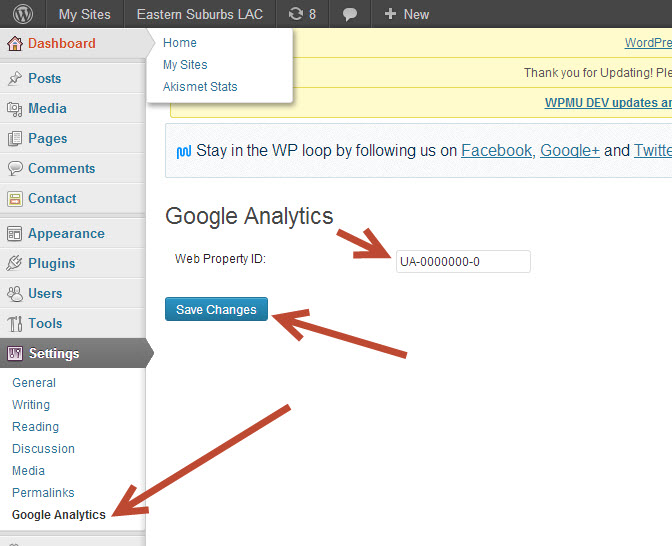672x546 pixels.
Task: Follow the Google+ link
Action: pos(570,151)
